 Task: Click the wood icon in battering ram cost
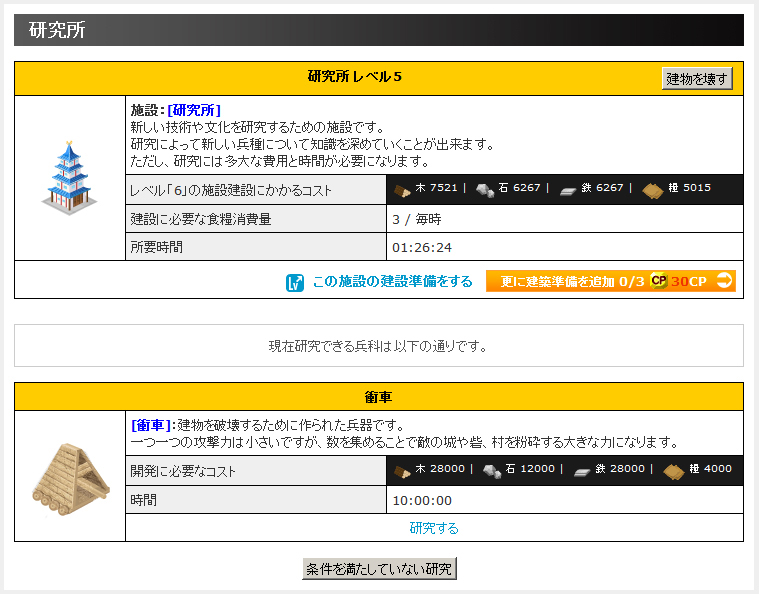pyautogui.click(x=401, y=470)
